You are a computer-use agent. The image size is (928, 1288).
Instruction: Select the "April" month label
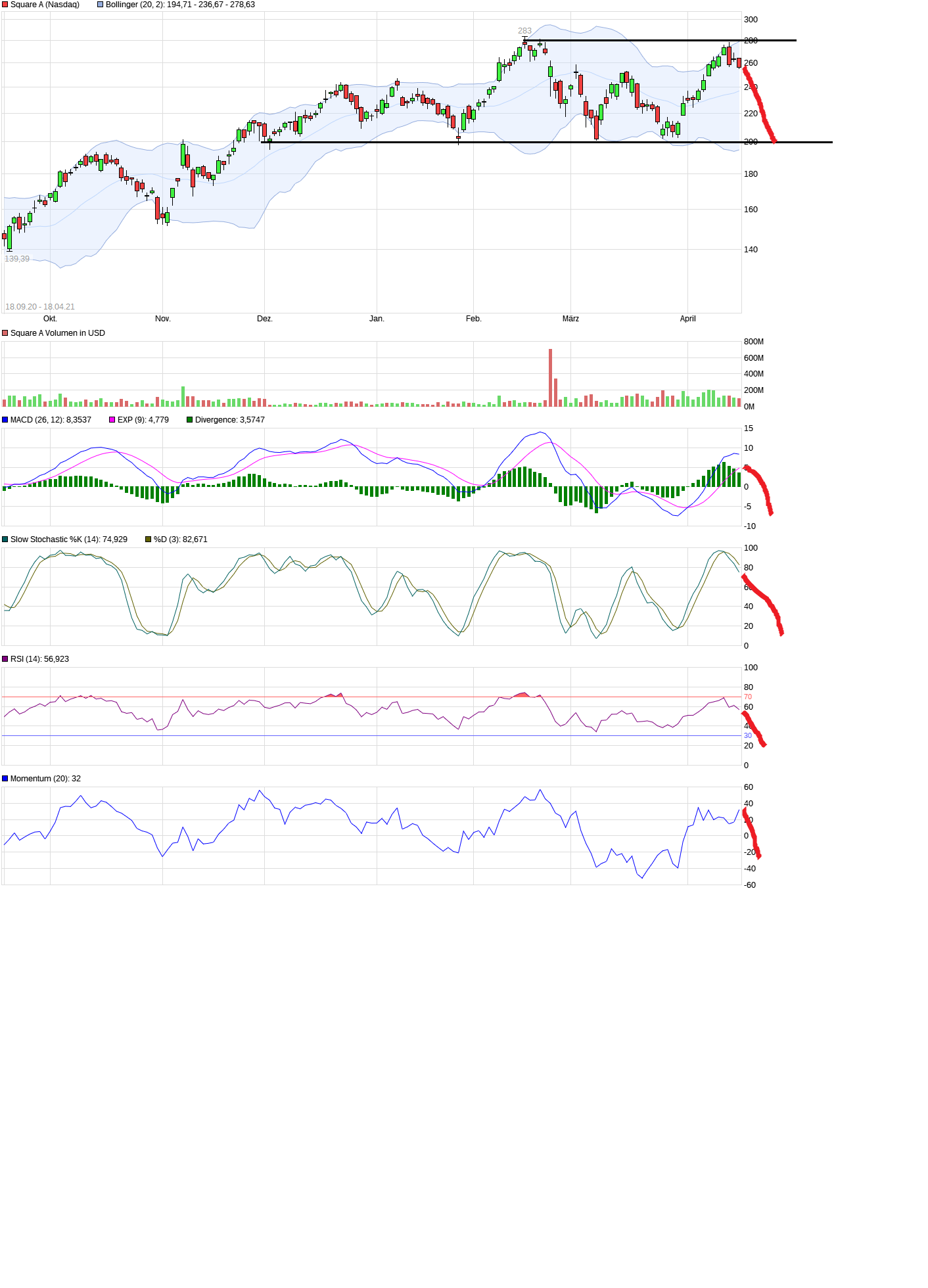click(x=688, y=319)
